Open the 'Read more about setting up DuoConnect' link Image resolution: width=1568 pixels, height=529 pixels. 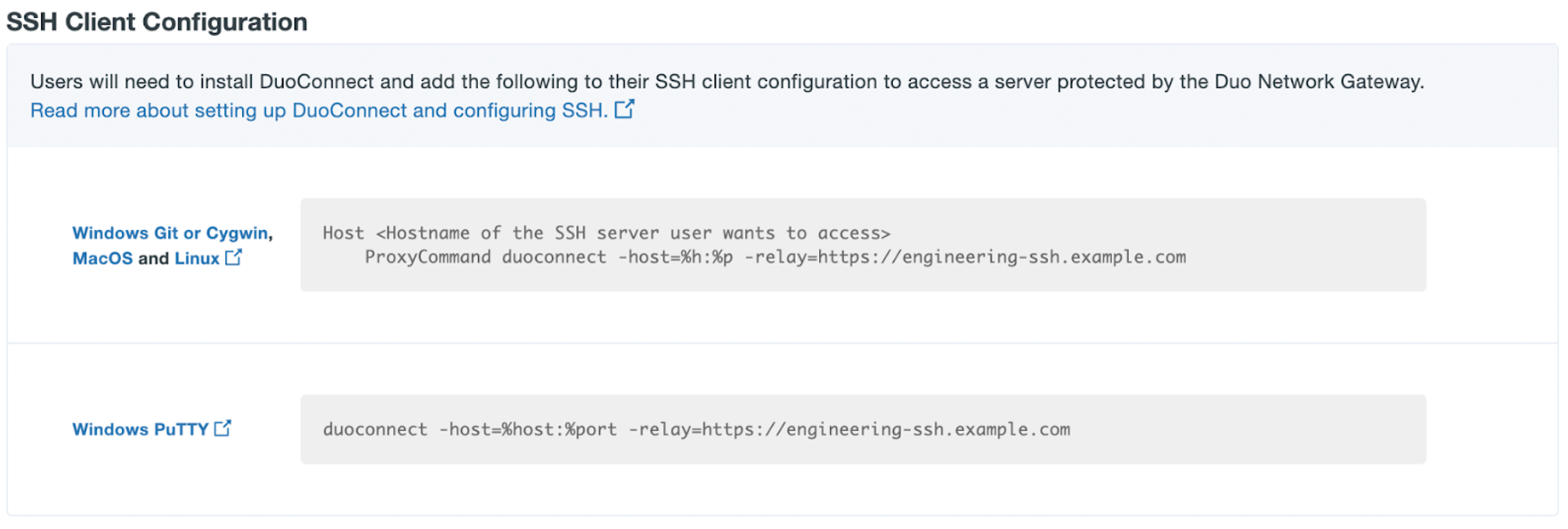pos(318,111)
